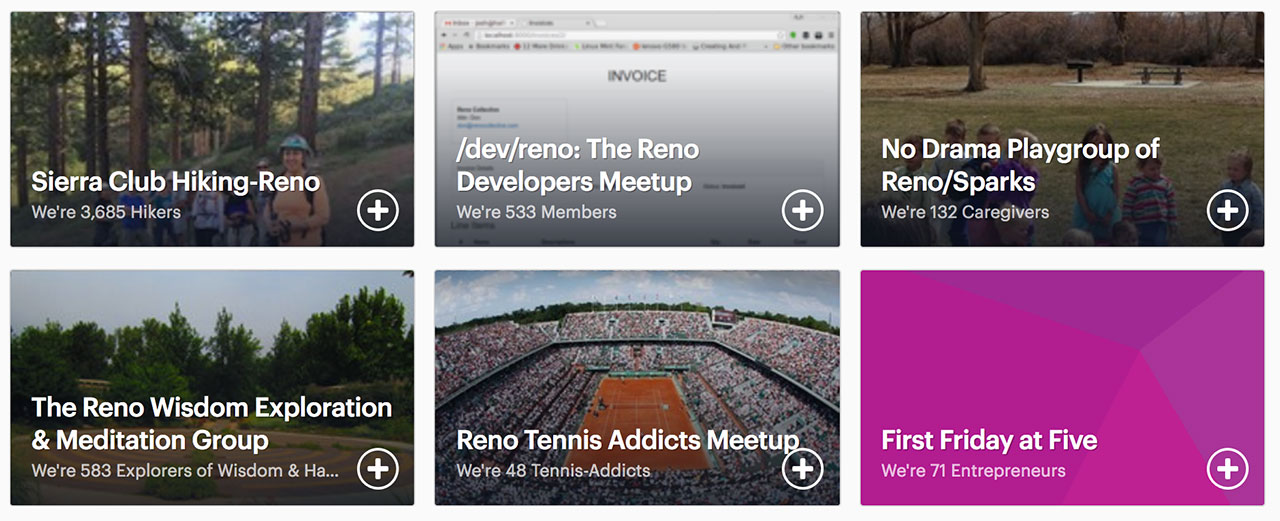
Task: Click "We're 132 Caregivers" text
Action: coord(965,212)
